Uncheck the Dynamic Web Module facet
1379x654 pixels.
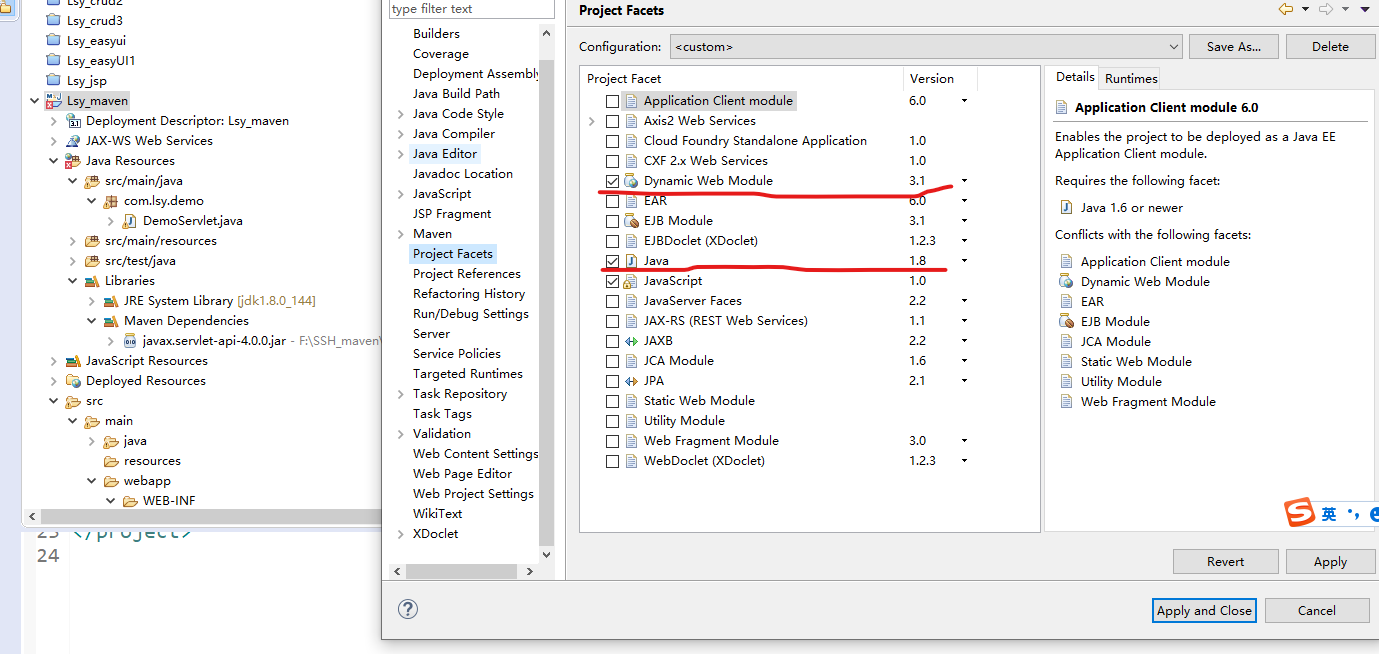tap(612, 181)
